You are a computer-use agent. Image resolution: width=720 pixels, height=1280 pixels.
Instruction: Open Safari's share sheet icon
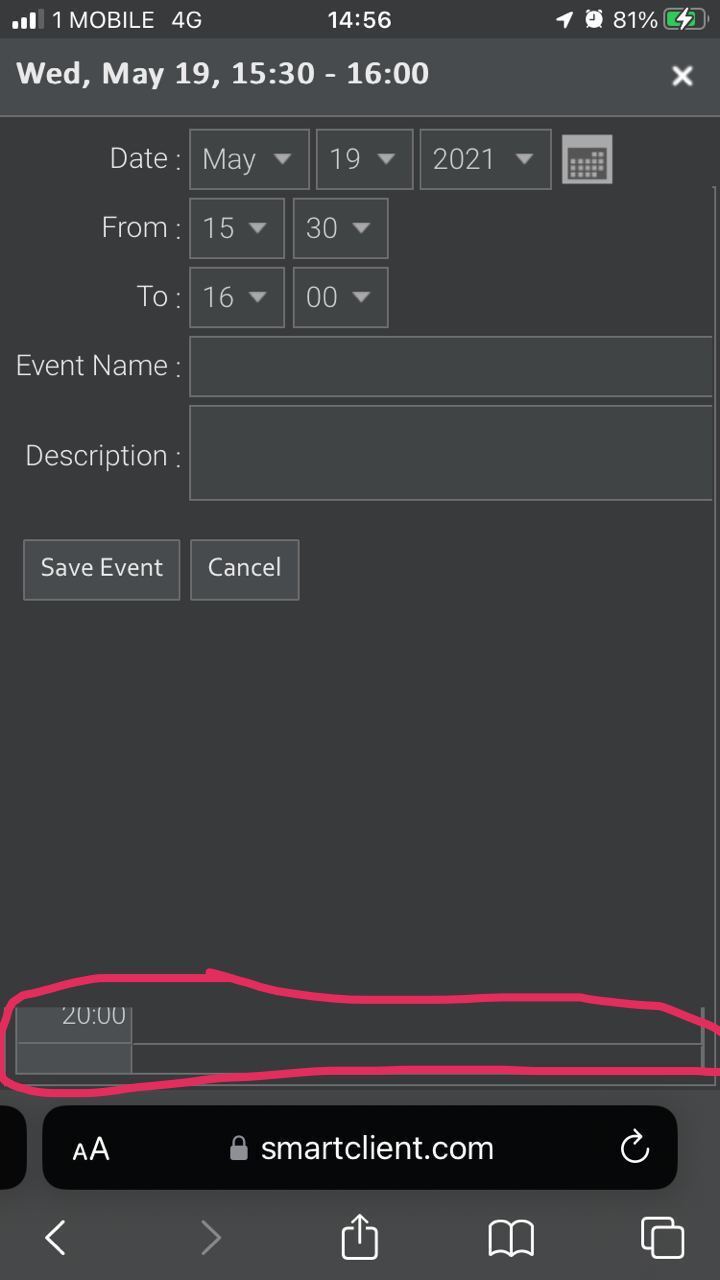[360, 1238]
